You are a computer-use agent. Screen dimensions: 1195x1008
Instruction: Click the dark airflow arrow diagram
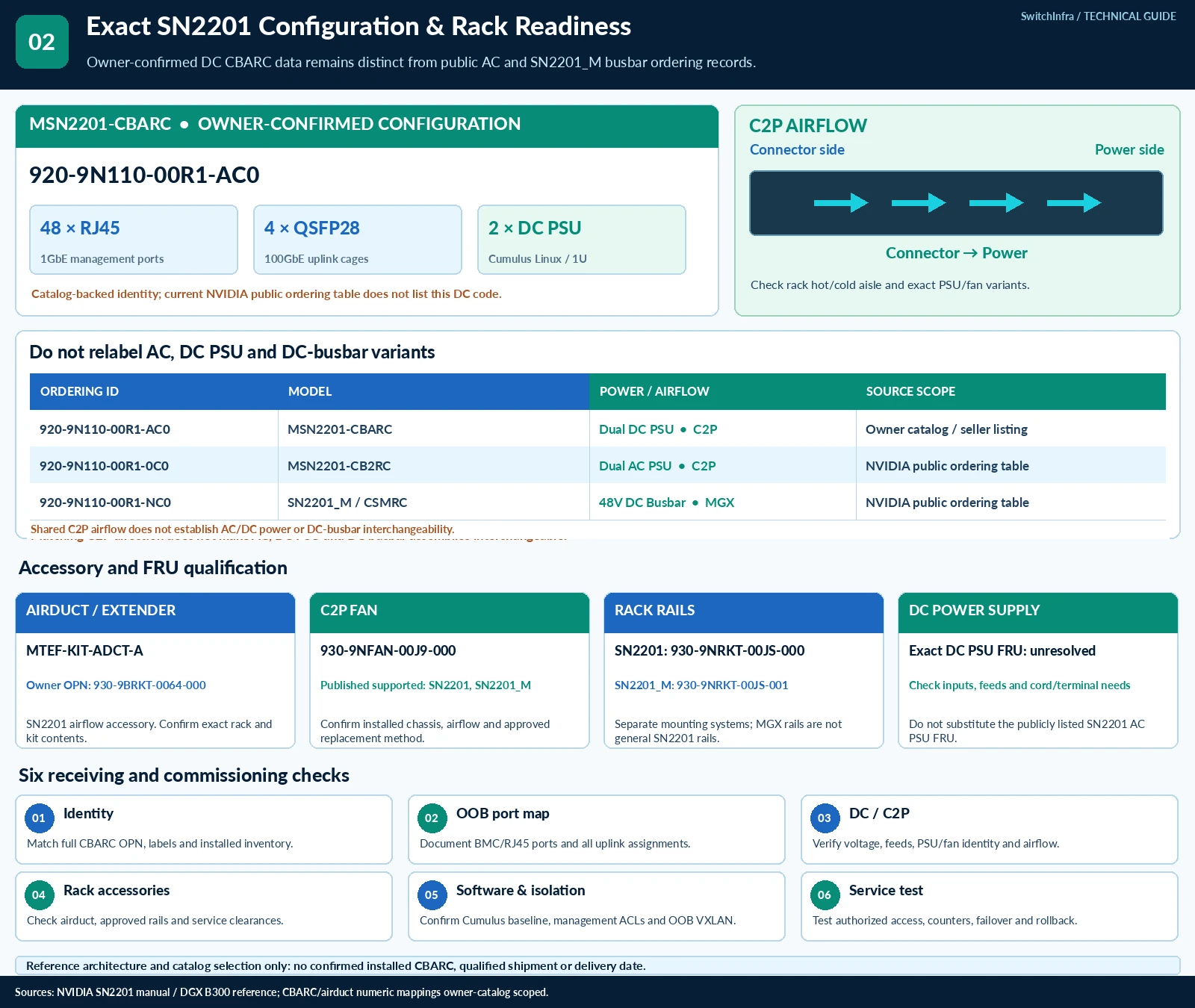pos(956,203)
